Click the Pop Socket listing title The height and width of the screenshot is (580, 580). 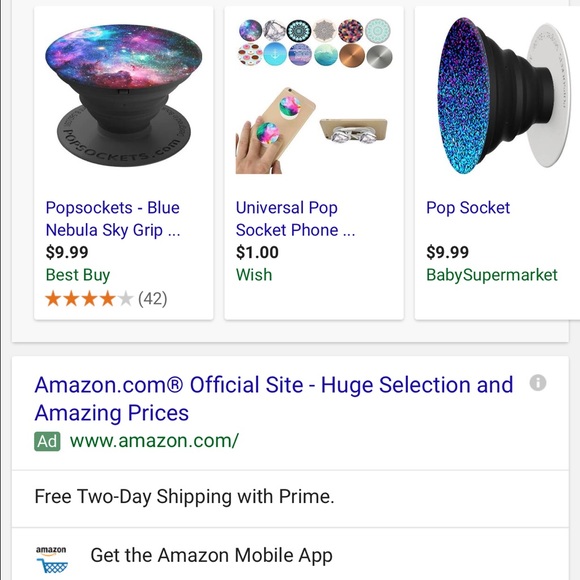[x=468, y=208]
